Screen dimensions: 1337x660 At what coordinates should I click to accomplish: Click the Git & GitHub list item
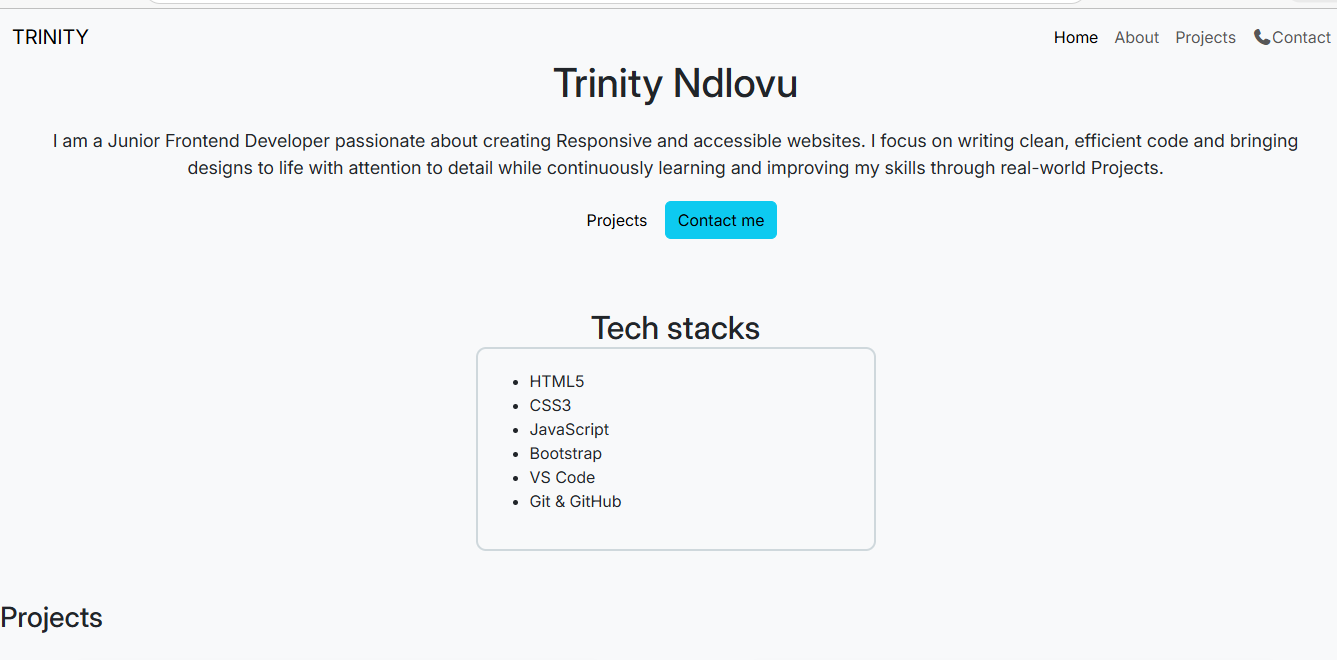(575, 501)
